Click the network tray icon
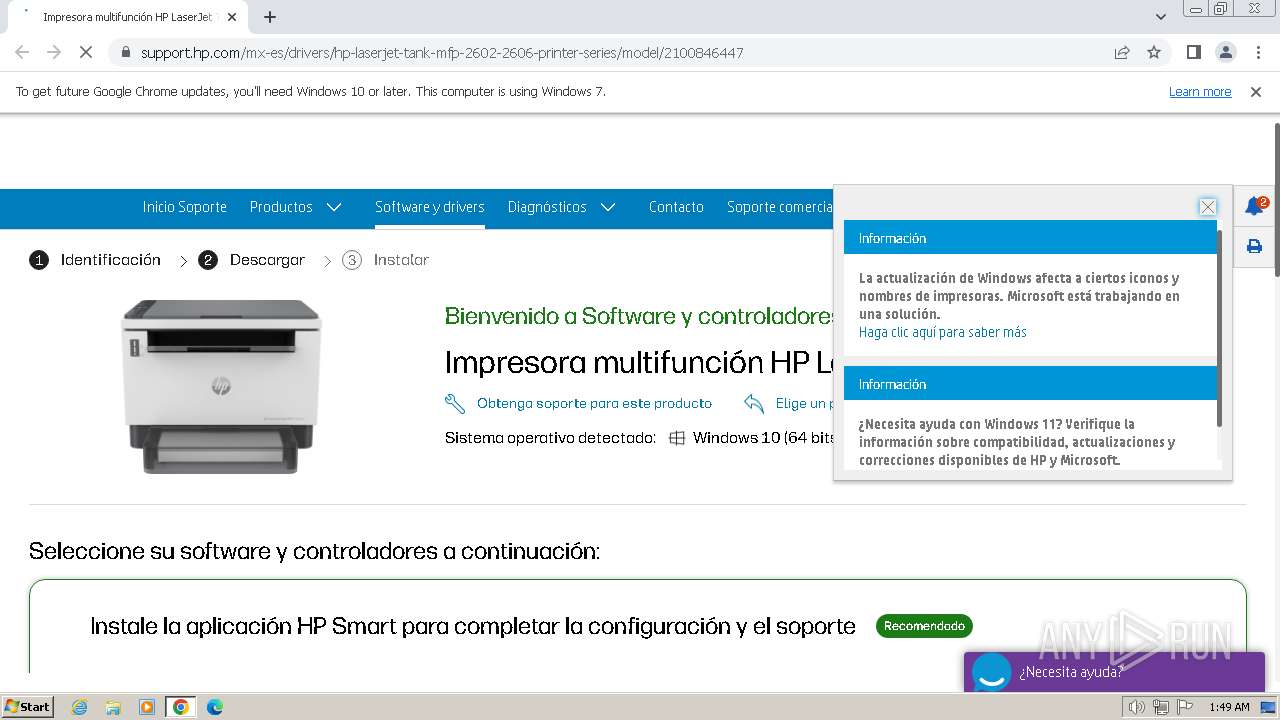This screenshot has width=1280, height=720. click(x=1160, y=707)
